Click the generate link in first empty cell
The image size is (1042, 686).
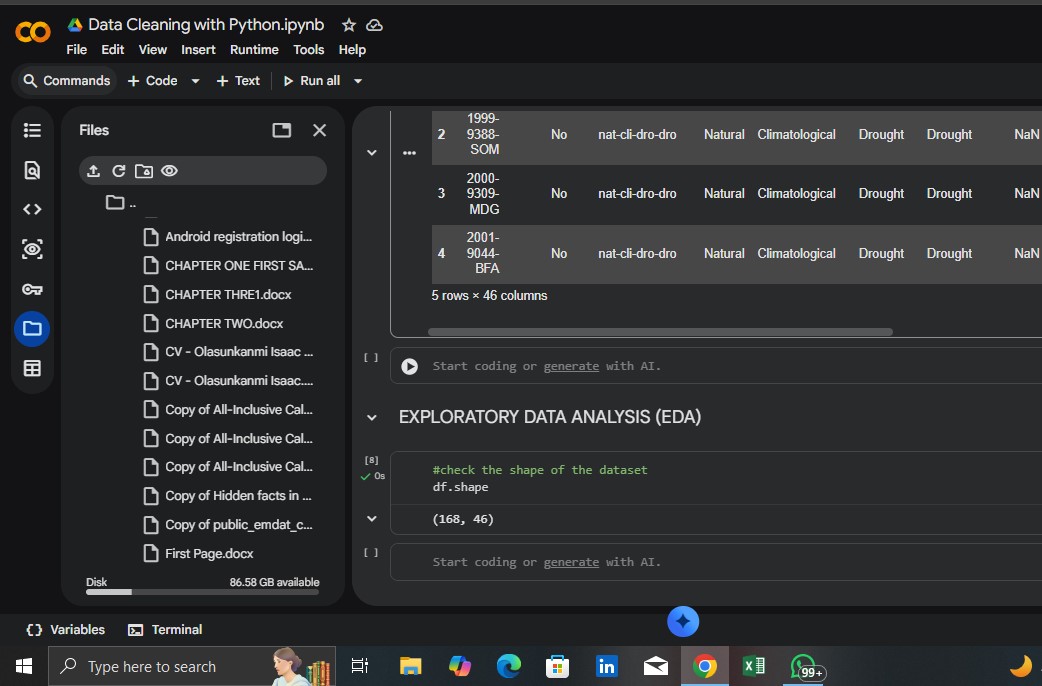coord(571,366)
